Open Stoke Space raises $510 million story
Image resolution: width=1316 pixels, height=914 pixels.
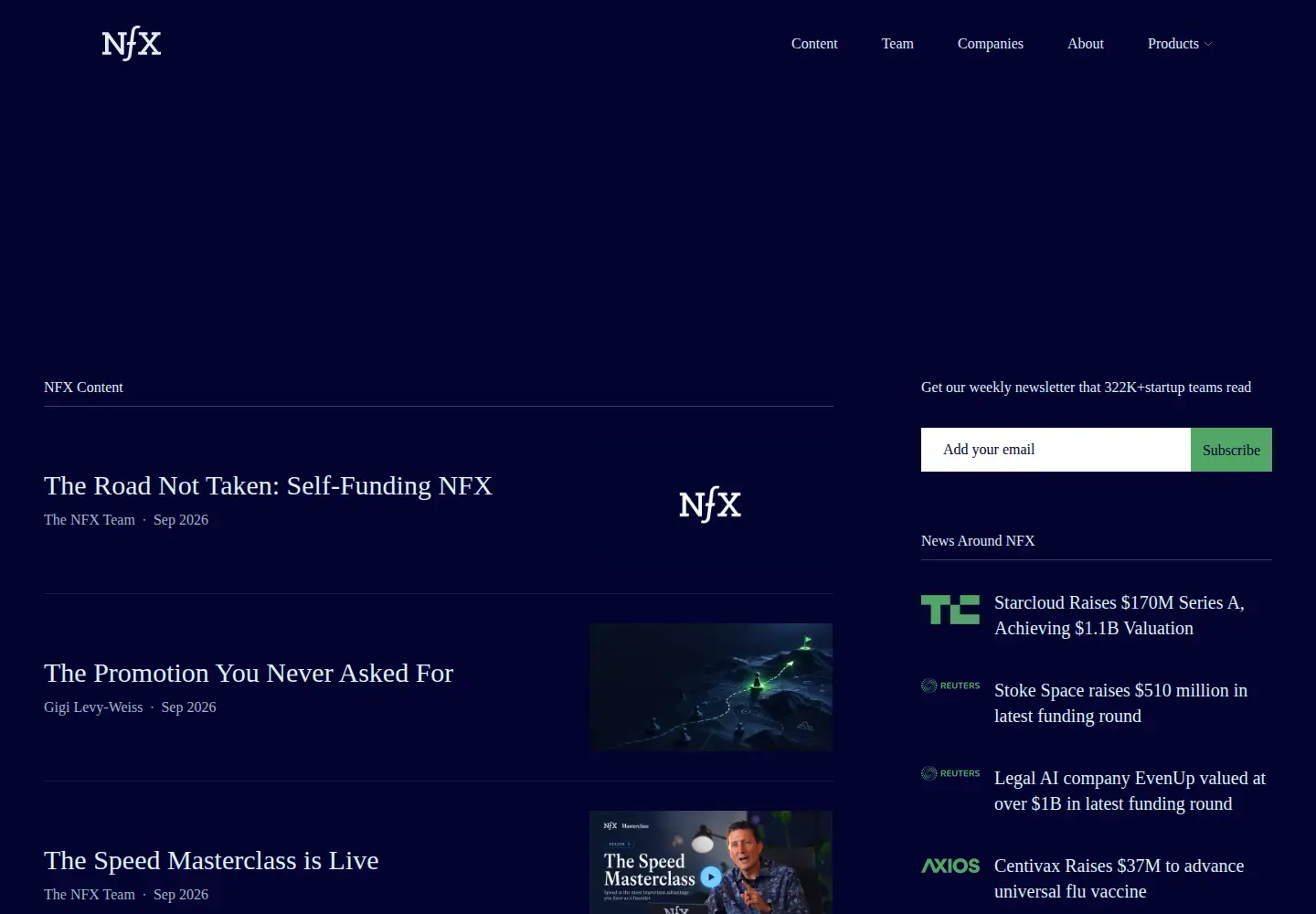[1120, 703]
